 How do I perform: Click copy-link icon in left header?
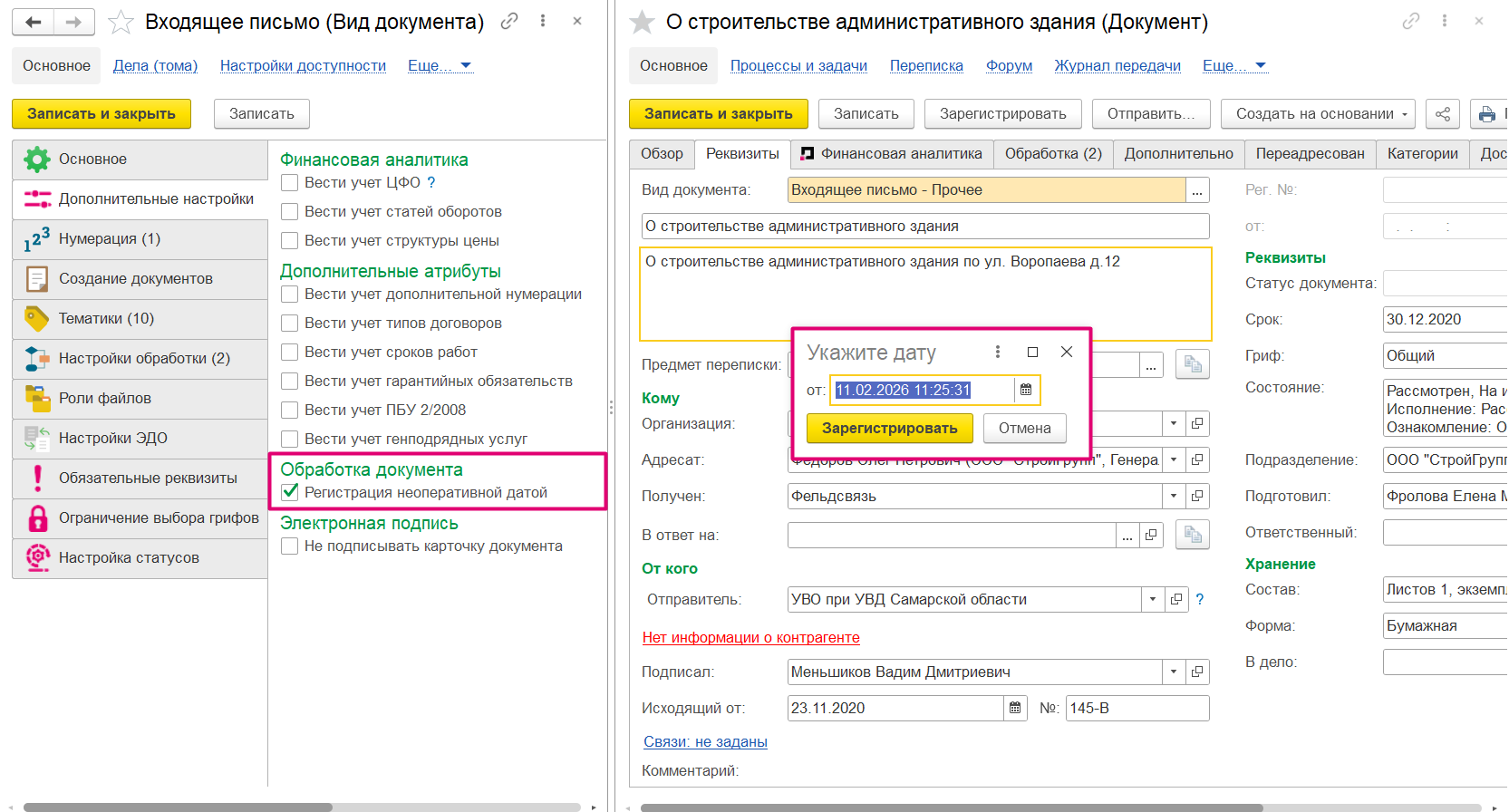pyautogui.click(x=509, y=21)
